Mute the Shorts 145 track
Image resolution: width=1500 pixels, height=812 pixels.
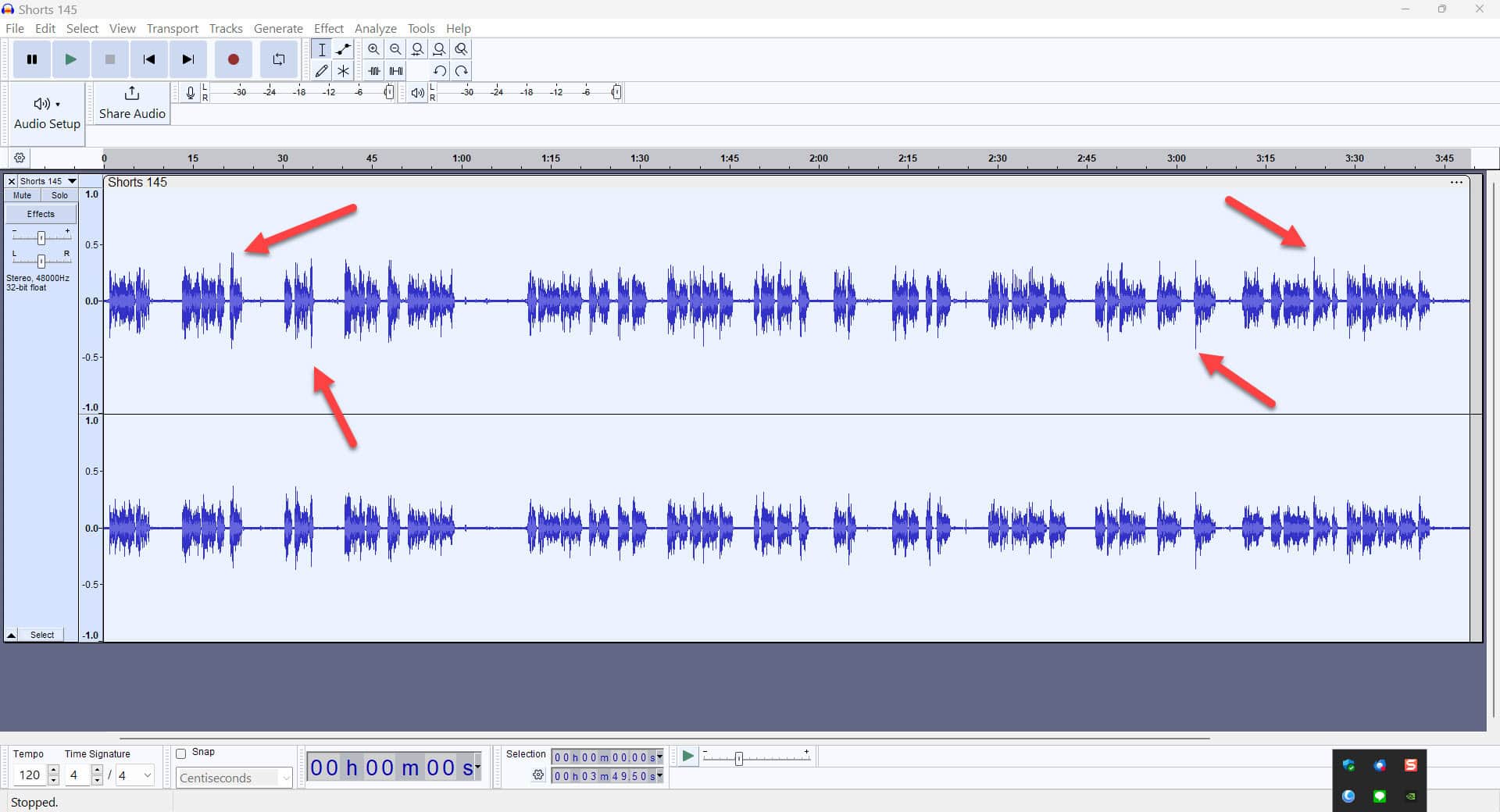[21, 195]
